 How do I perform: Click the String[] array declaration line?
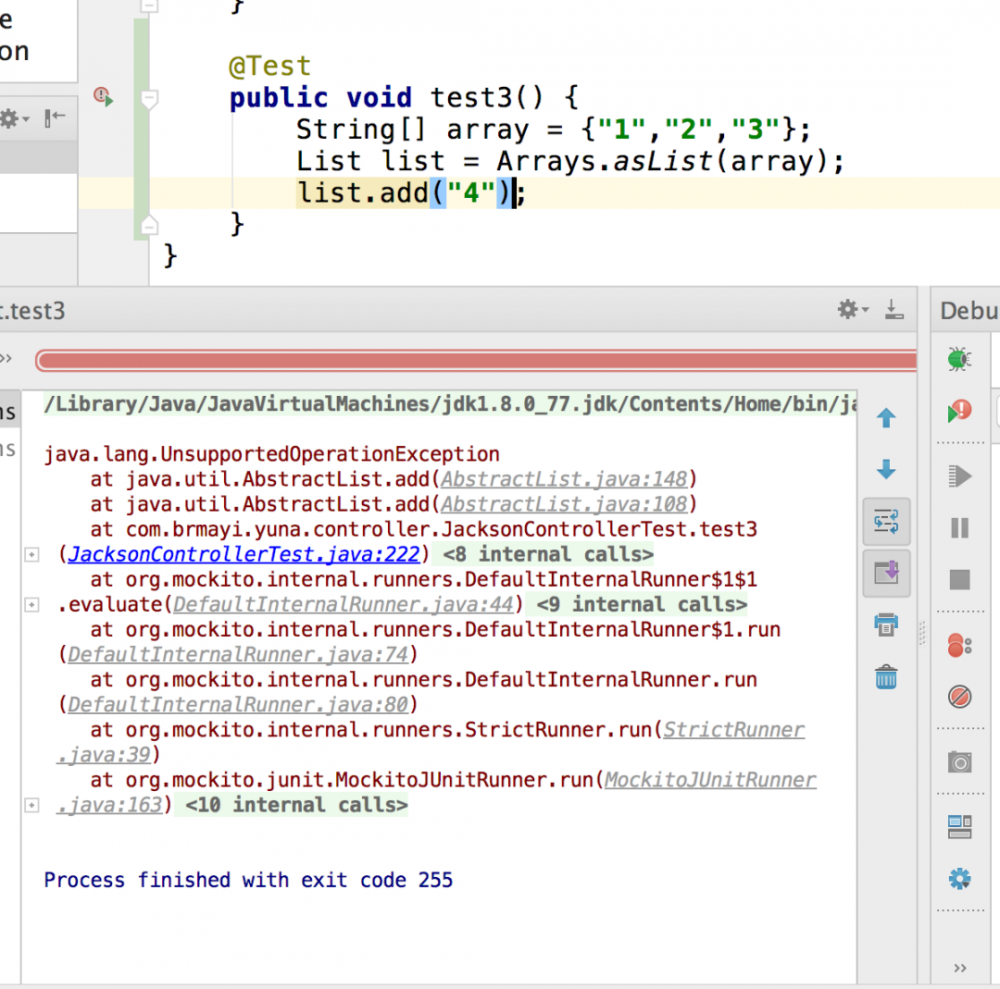pyautogui.click(x=554, y=129)
